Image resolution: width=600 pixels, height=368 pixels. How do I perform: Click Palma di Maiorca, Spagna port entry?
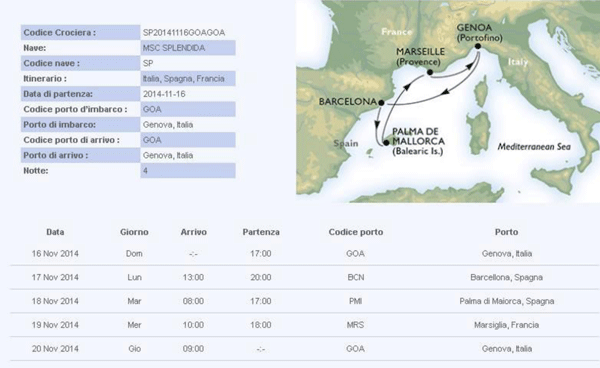pos(507,301)
